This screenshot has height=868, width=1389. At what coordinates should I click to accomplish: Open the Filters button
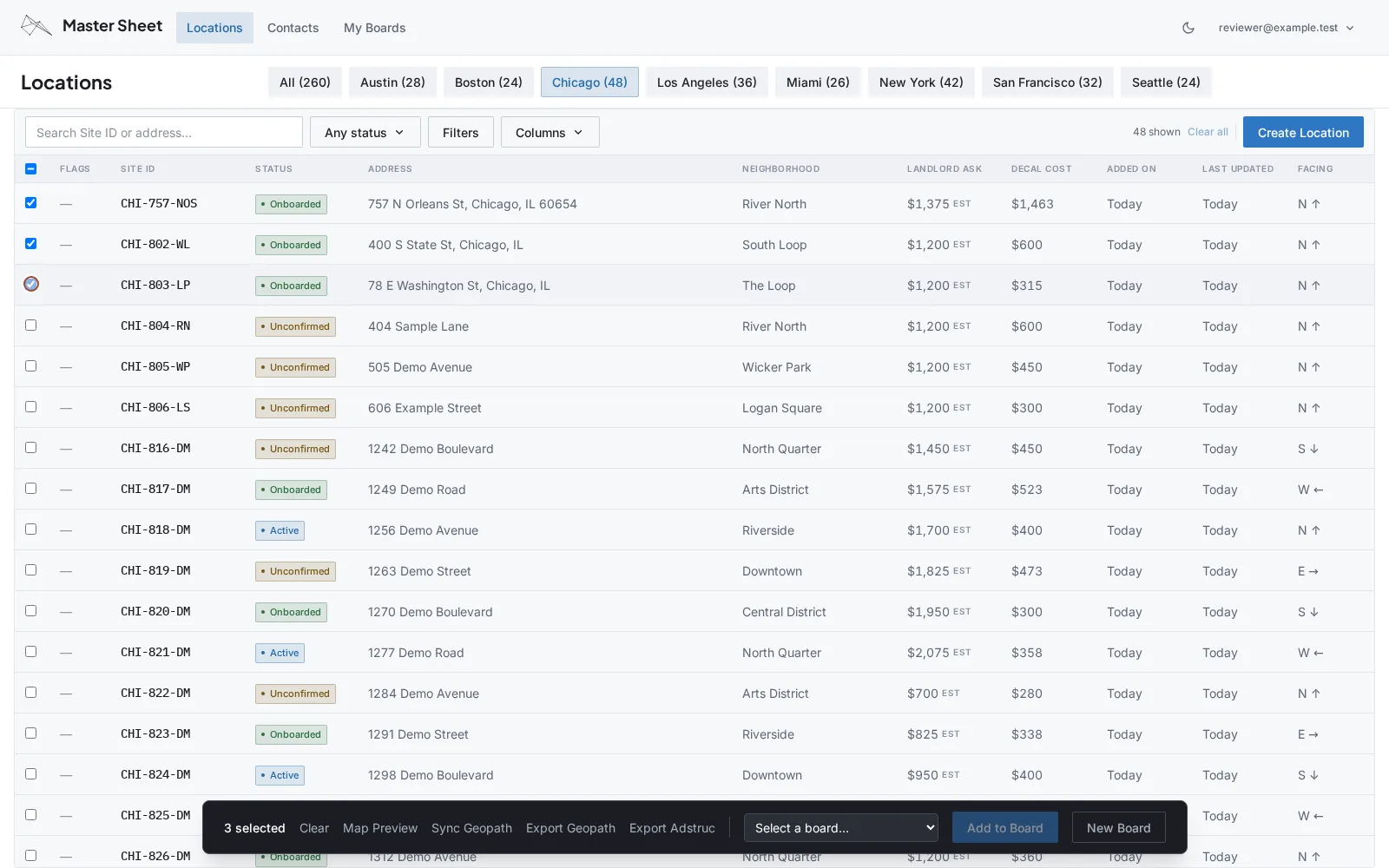(x=460, y=132)
